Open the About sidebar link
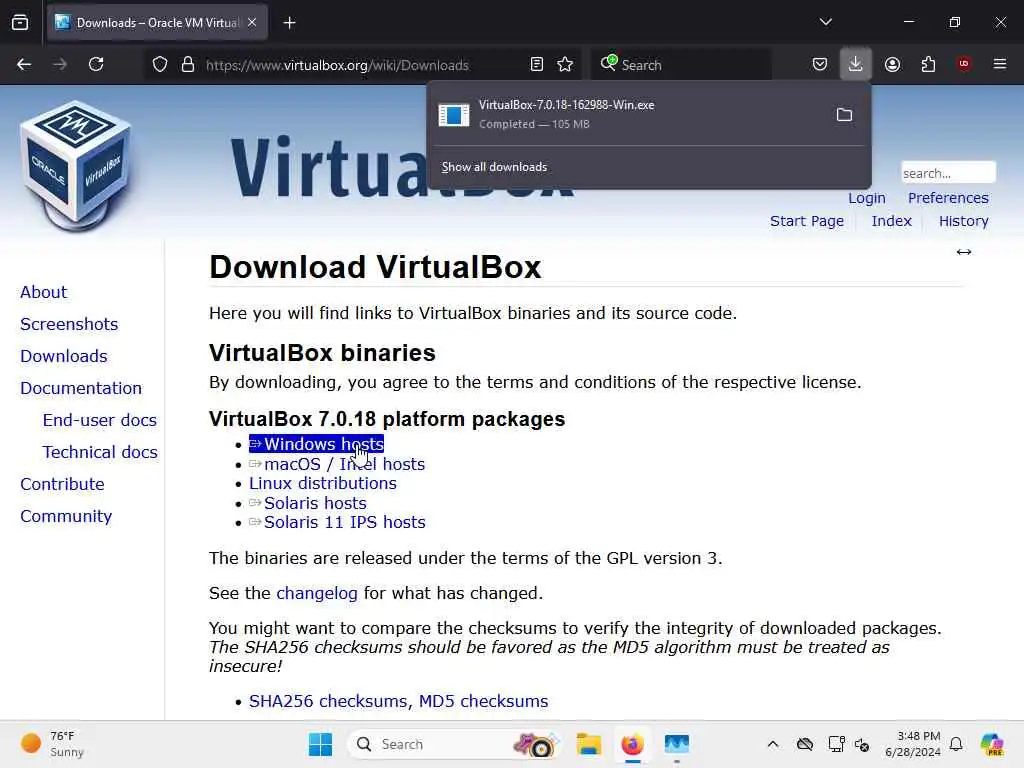Image resolution: width=1024 pixels, height=768 pixels. (x=43, y=292)
